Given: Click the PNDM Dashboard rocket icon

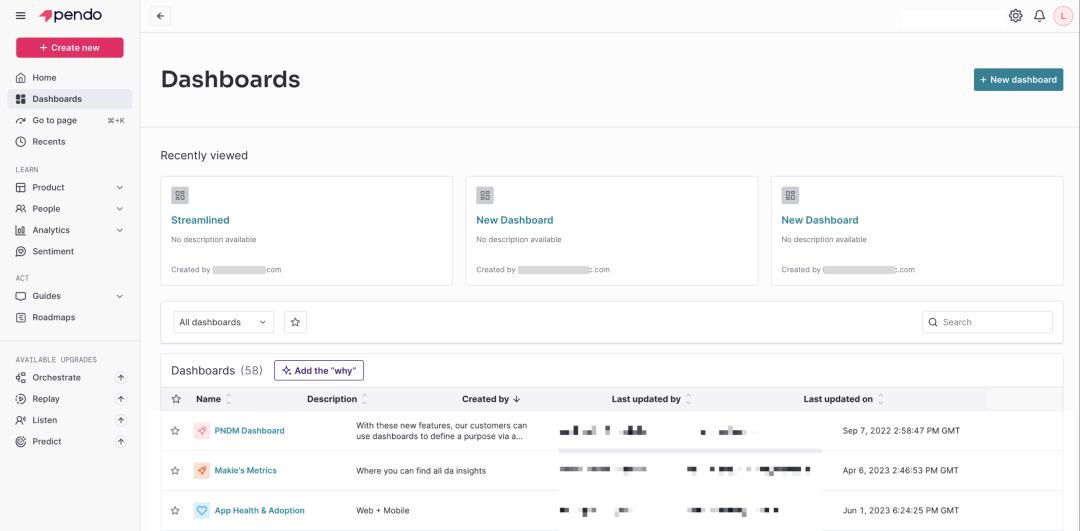Looking at the screenshot, I should (x=202, y=431).
